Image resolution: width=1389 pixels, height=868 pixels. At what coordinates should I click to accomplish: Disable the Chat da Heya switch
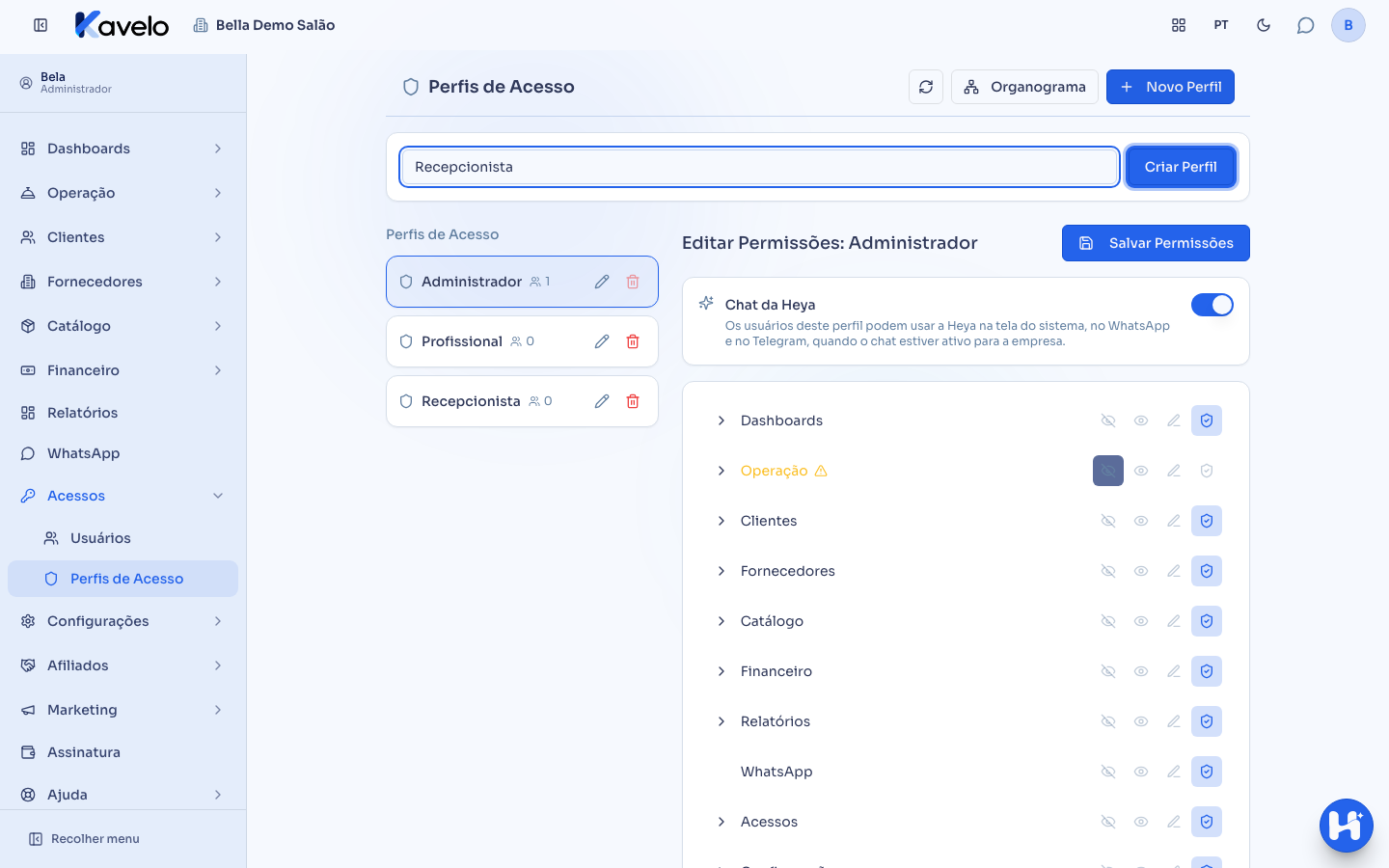[1212, 305]
